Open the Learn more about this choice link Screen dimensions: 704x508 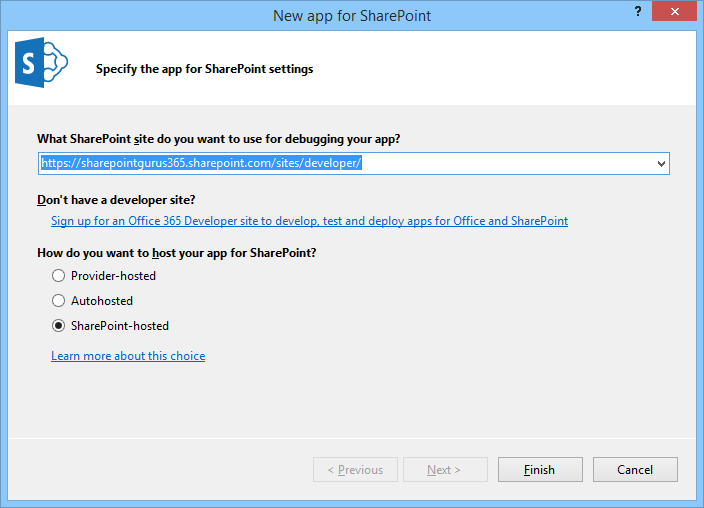pos(128,356)
